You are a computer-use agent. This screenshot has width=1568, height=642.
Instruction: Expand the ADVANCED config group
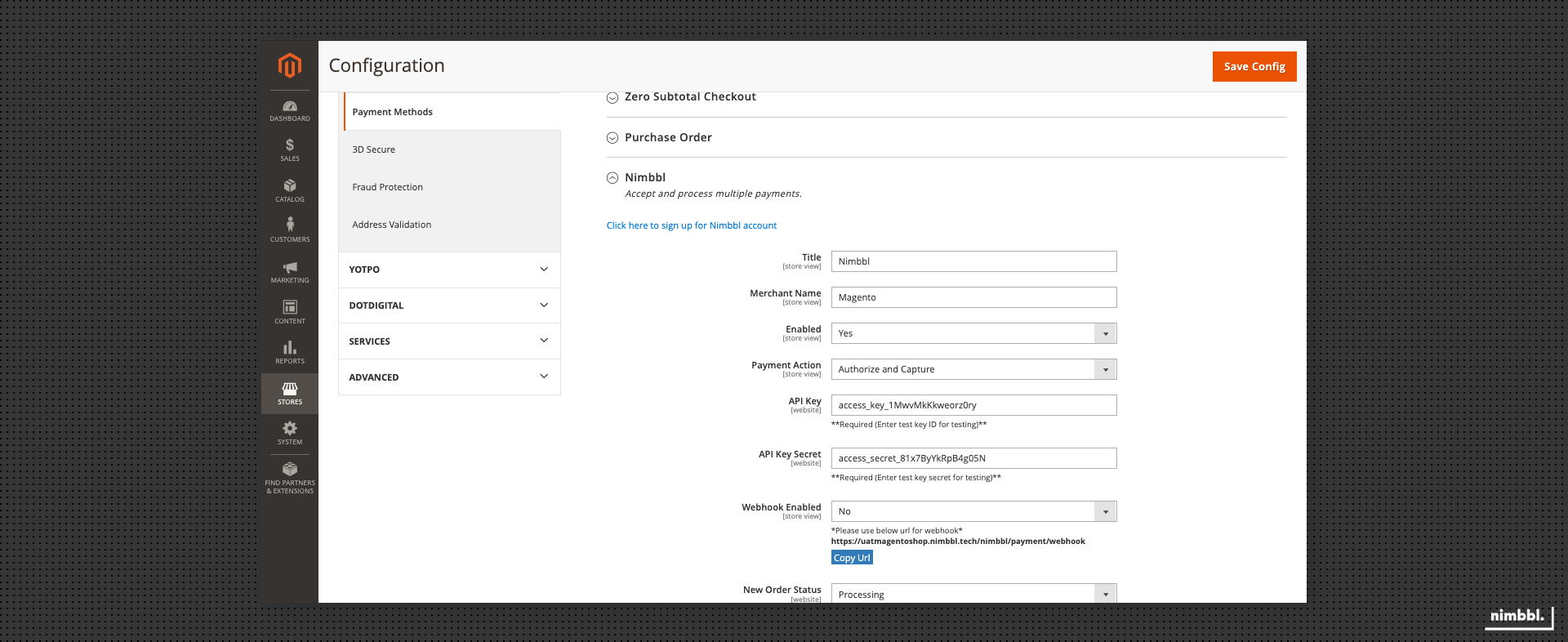click(x=449, y=377)
